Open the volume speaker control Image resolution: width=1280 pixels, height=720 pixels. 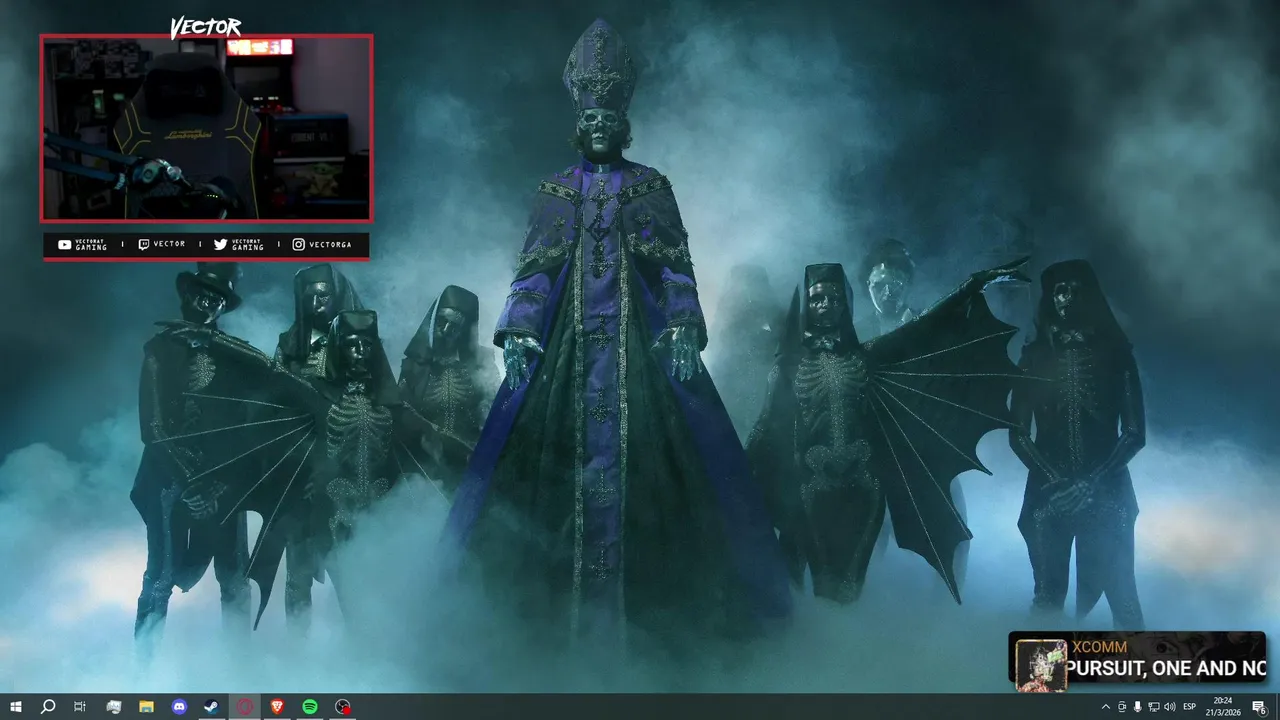tap(1170, 707)
